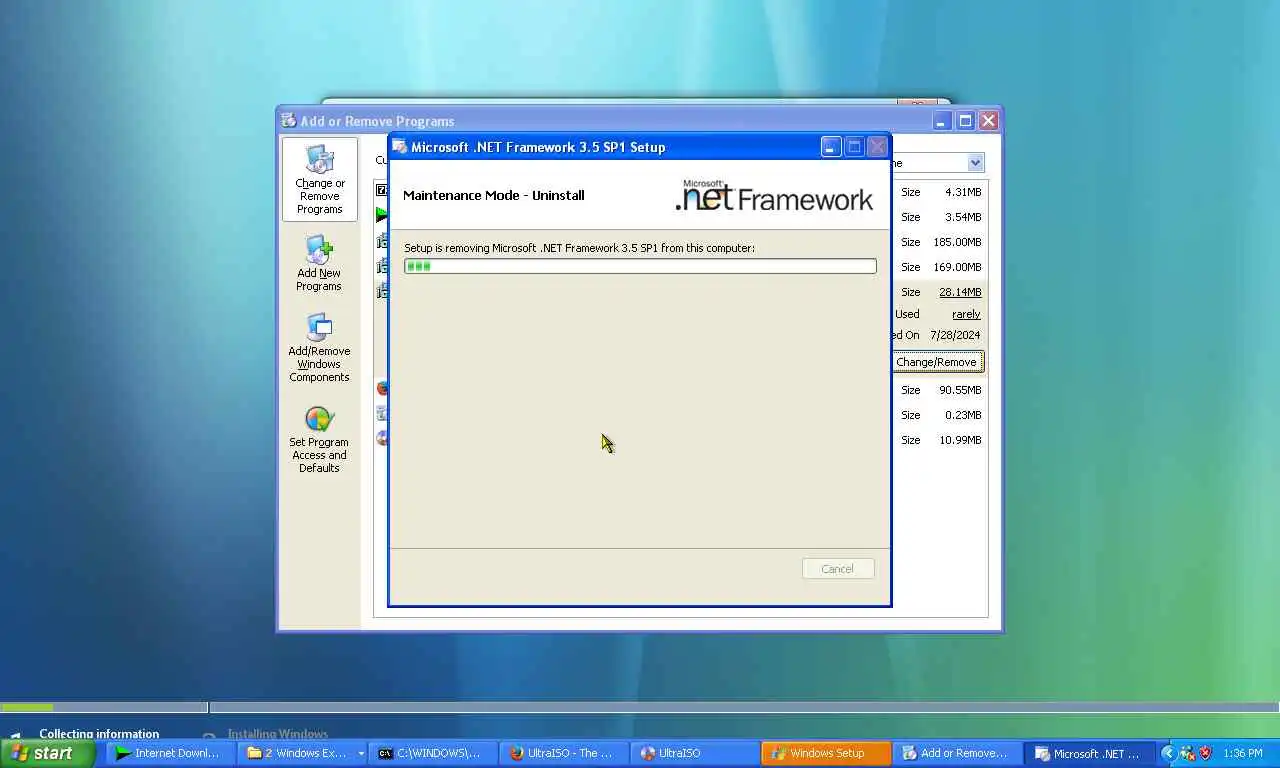Switch to UltraISO application taskbar button

coord(694,753)
